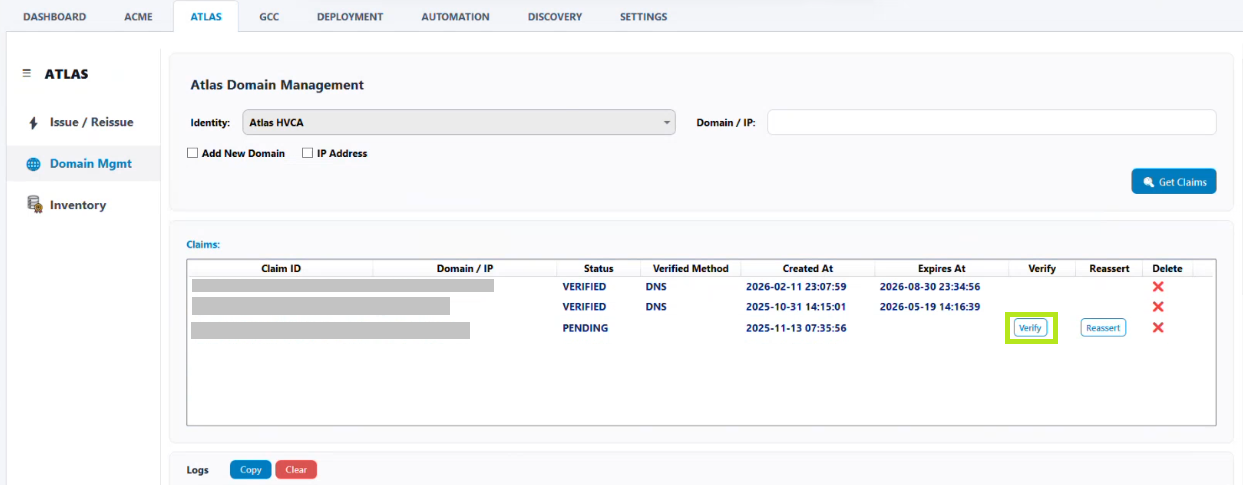This screenshot has height=485, width=1243.
Task: Click the lightning bolt Issue / Reissue icon
Action: (33, 122)
